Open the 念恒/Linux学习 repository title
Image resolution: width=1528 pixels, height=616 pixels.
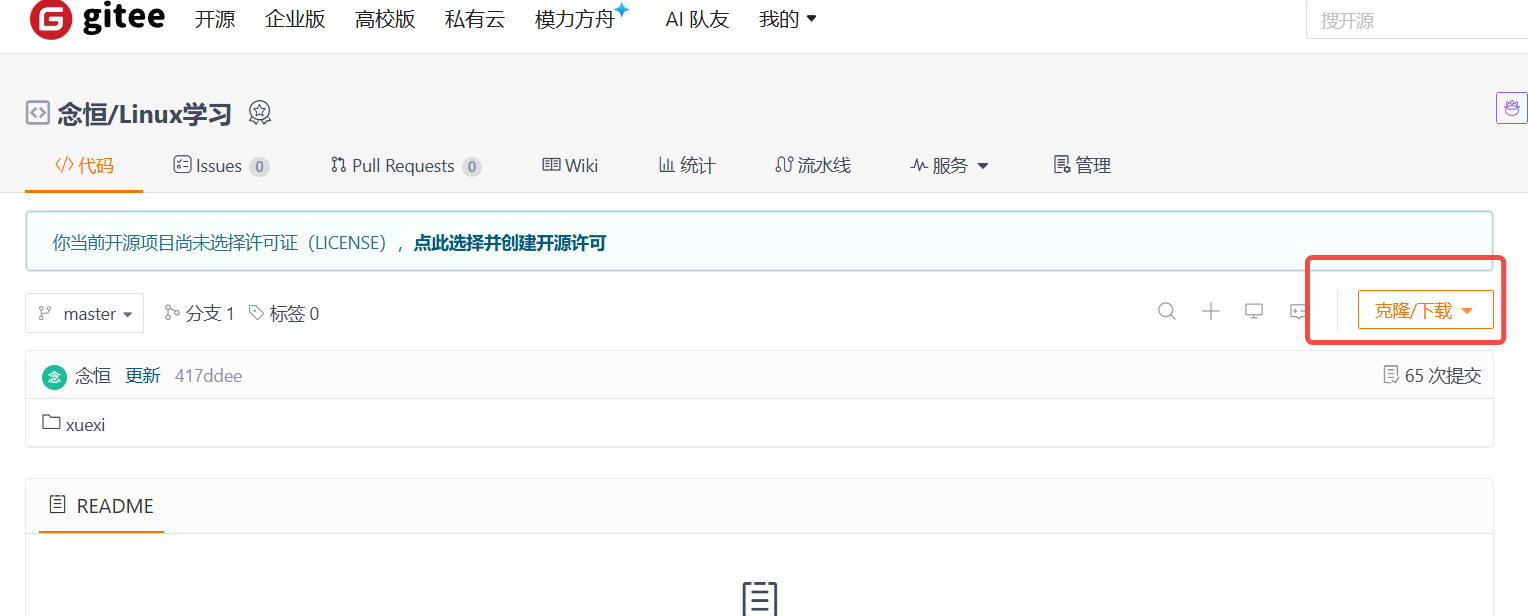click(x=144, y=114)
